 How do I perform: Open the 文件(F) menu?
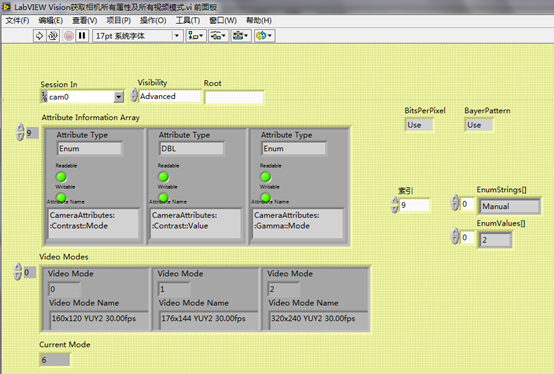coord(17,20)
